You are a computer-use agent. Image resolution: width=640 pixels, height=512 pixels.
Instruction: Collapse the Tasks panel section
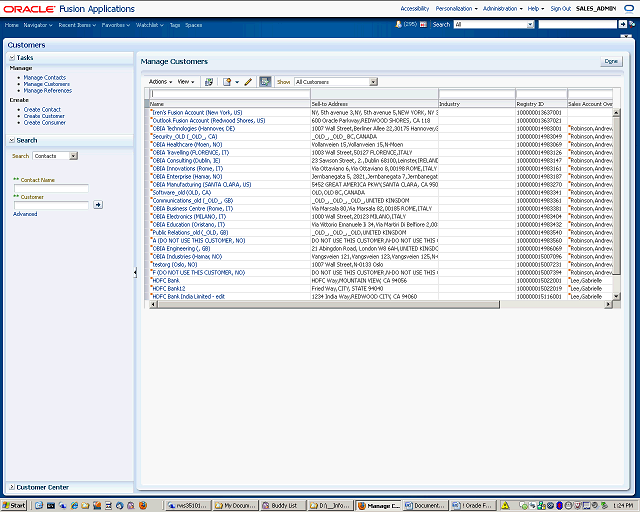pyautogui.click(x=12, y=58)
